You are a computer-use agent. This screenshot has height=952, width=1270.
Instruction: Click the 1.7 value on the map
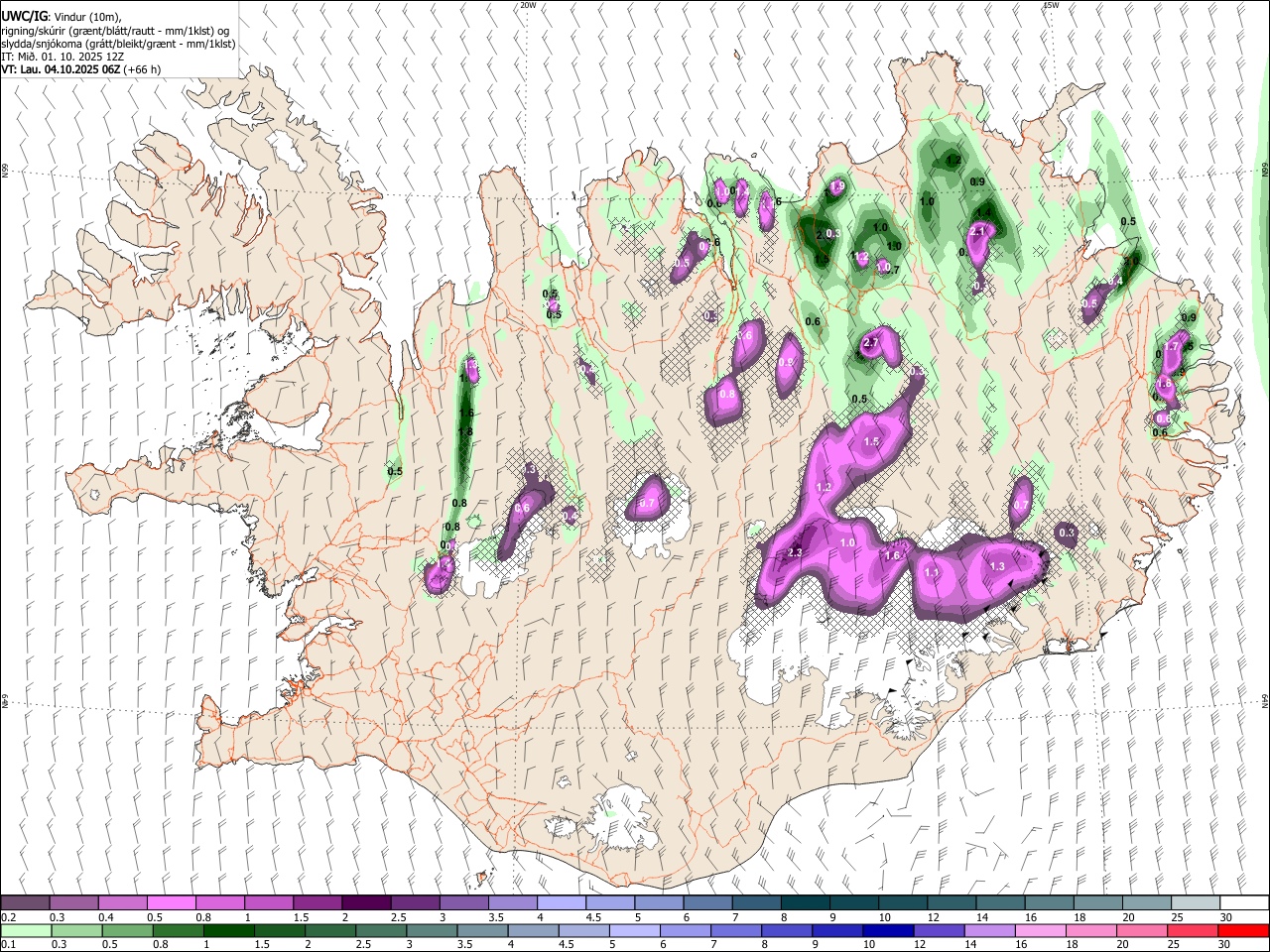pos(1172,347)
